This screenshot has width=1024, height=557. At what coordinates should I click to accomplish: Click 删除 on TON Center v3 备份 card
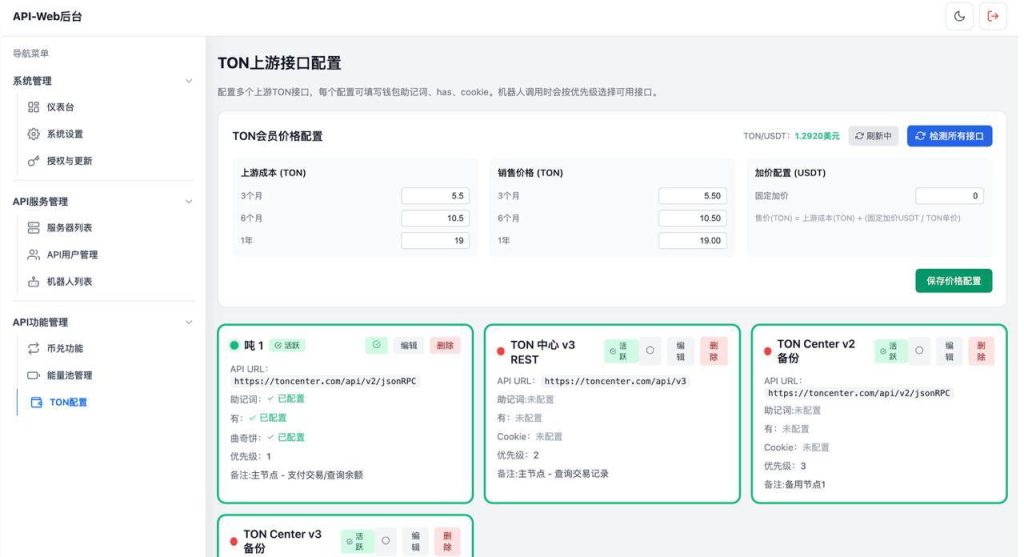point(447,541)
